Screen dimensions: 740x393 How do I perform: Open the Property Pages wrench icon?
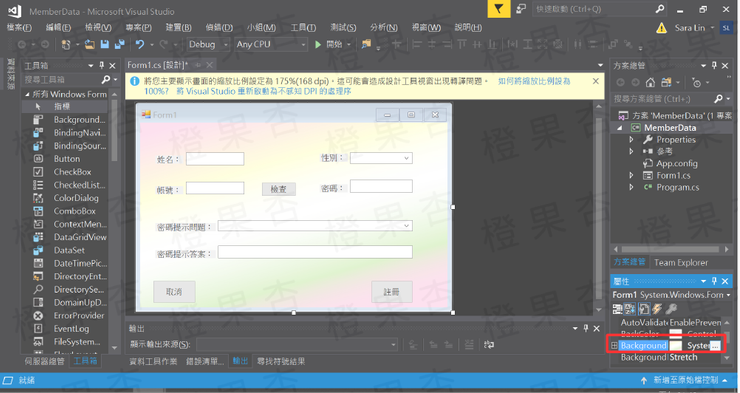tap(671, 309)
